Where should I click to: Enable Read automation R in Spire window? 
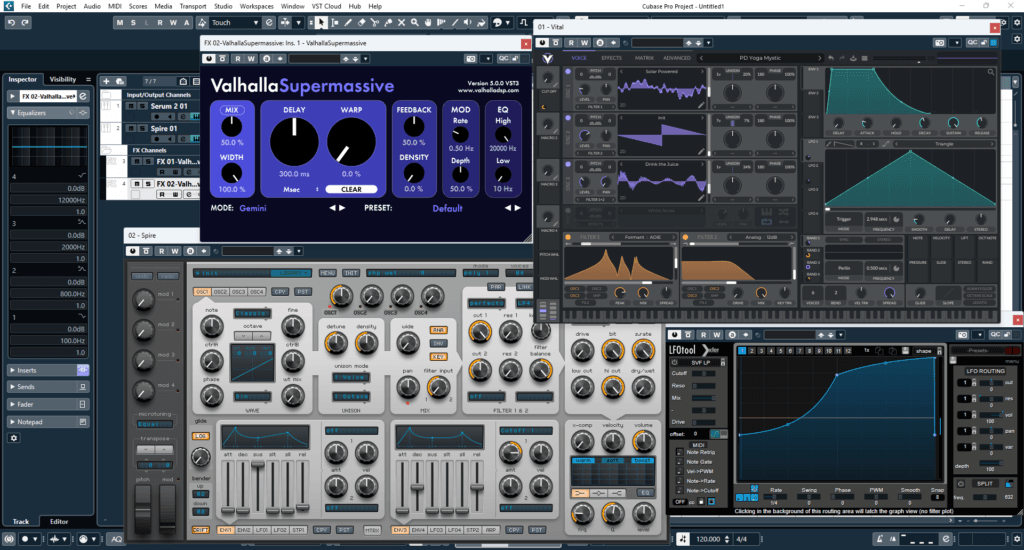click(161, 251)
